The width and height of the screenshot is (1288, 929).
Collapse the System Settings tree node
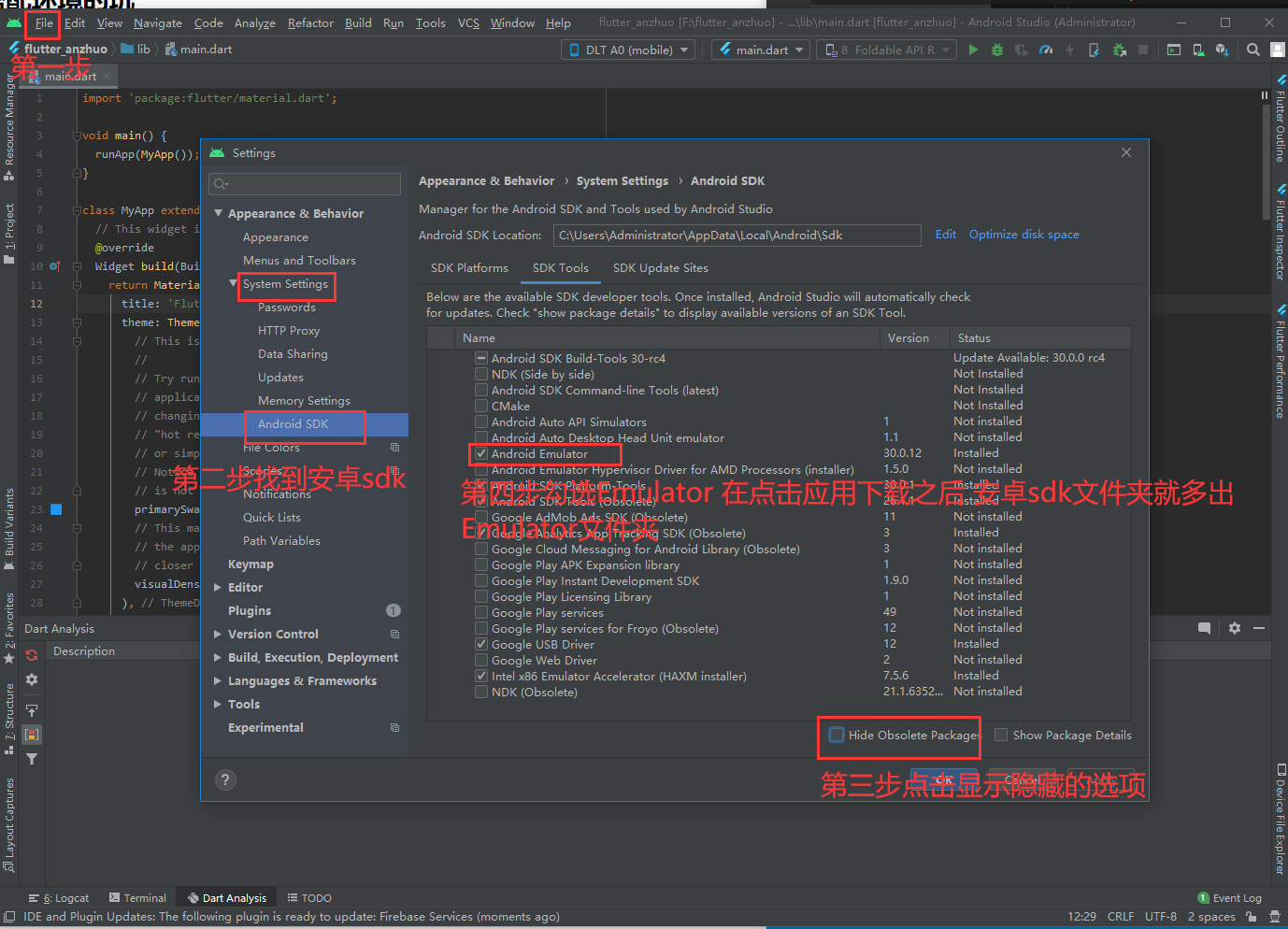(x=234, y=282)
